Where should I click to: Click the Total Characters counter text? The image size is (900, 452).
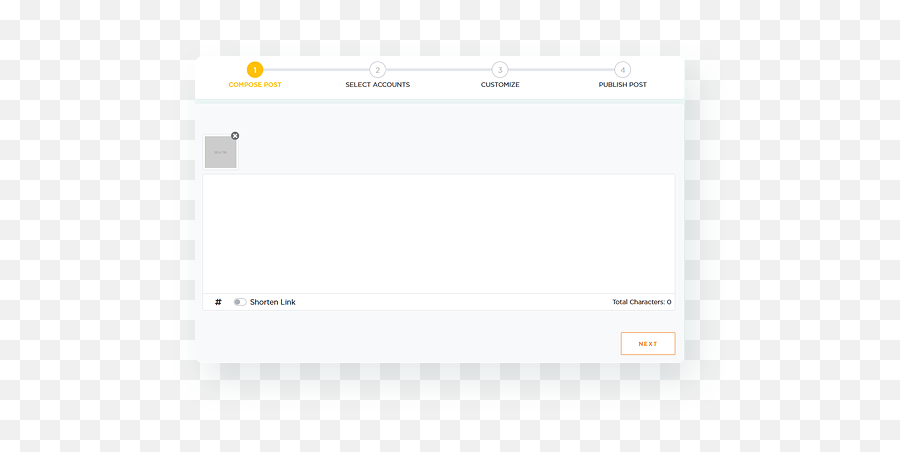642,302
